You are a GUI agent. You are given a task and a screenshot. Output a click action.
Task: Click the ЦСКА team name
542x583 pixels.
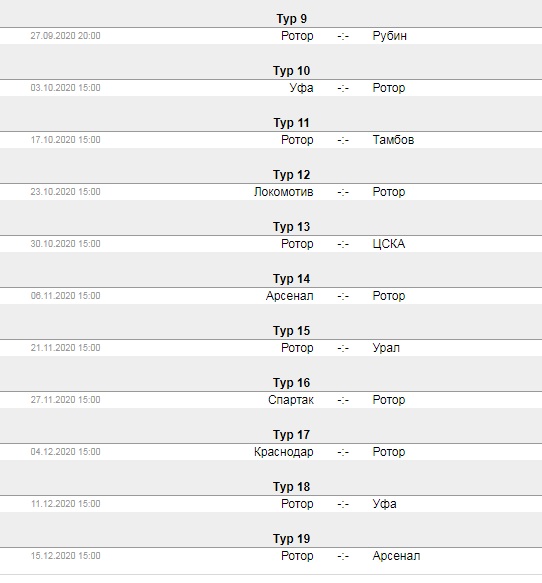(389, 244)
